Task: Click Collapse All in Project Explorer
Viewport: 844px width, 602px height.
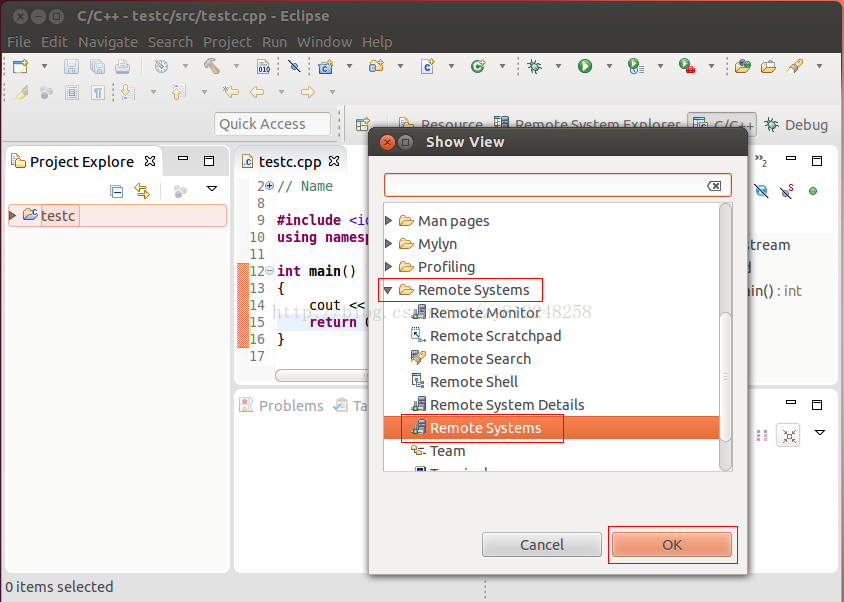Action: tap(117, 190)
